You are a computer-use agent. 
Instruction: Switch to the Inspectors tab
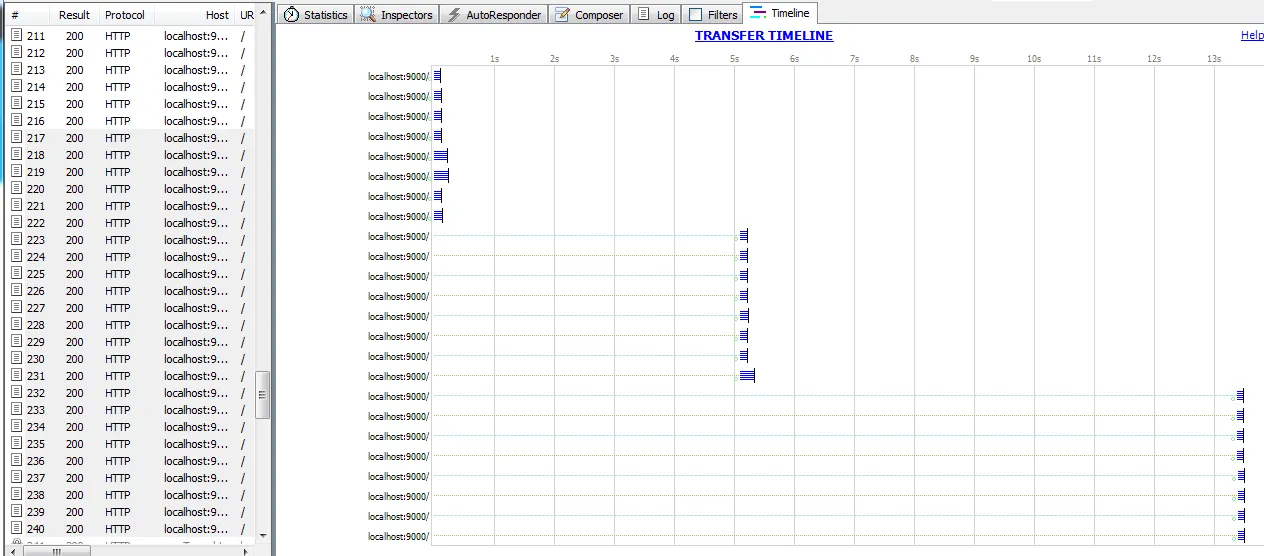pos(397,15)
